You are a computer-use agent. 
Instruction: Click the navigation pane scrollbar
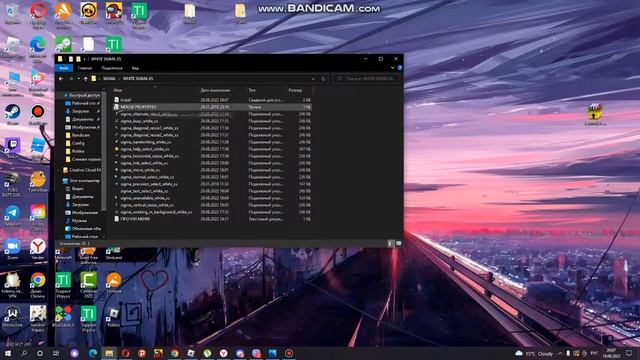click(x=104, y=151)
